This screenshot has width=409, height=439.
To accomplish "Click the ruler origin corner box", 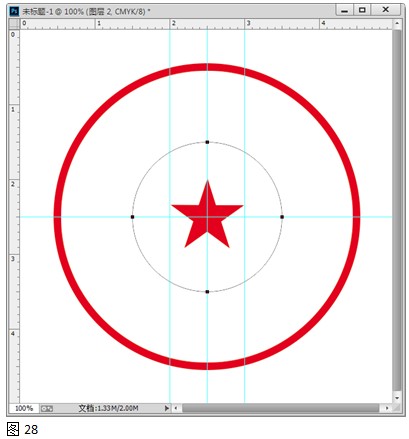I will coord(14,24).
